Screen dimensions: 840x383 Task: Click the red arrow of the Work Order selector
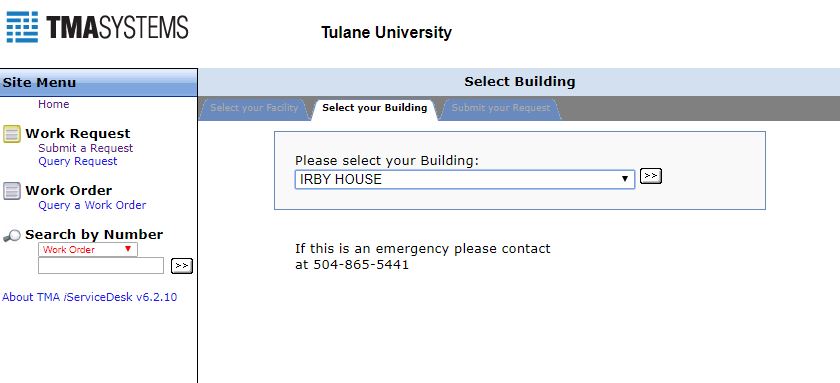click(128, 249)
